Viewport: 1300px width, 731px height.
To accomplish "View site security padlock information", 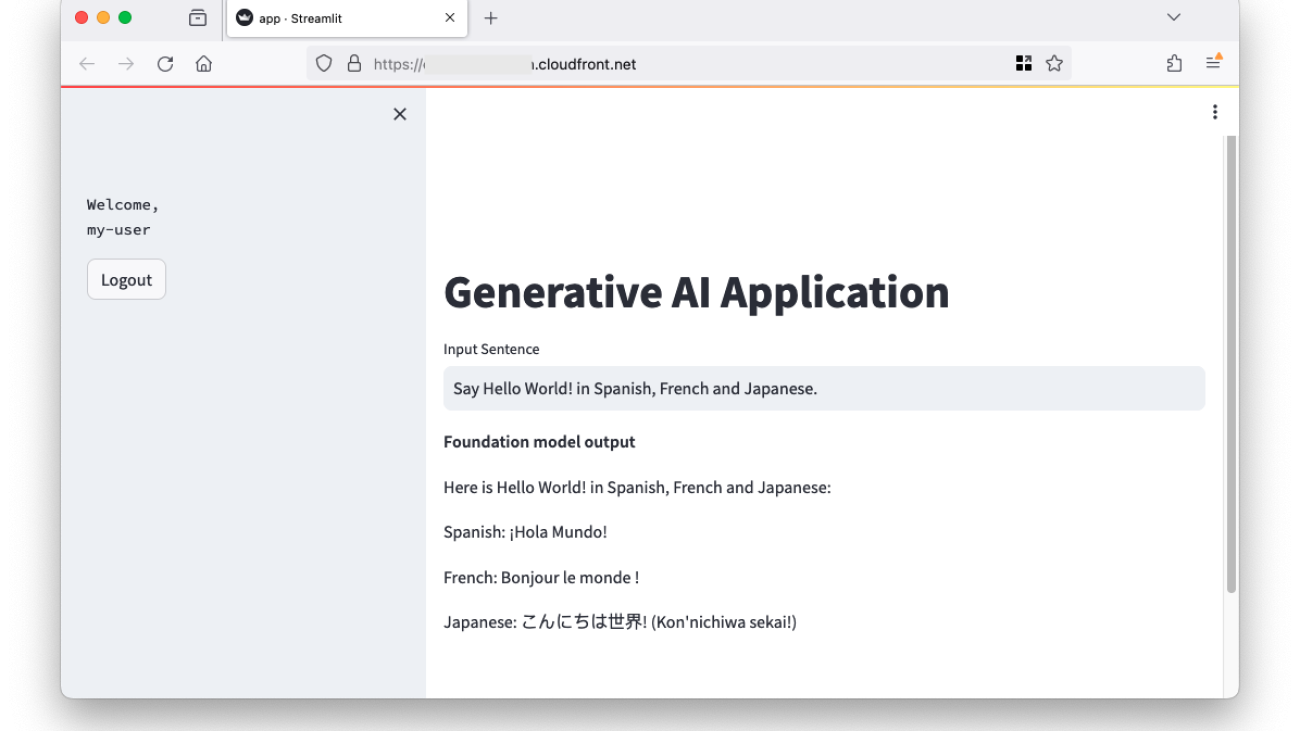I will click(353, 64).
